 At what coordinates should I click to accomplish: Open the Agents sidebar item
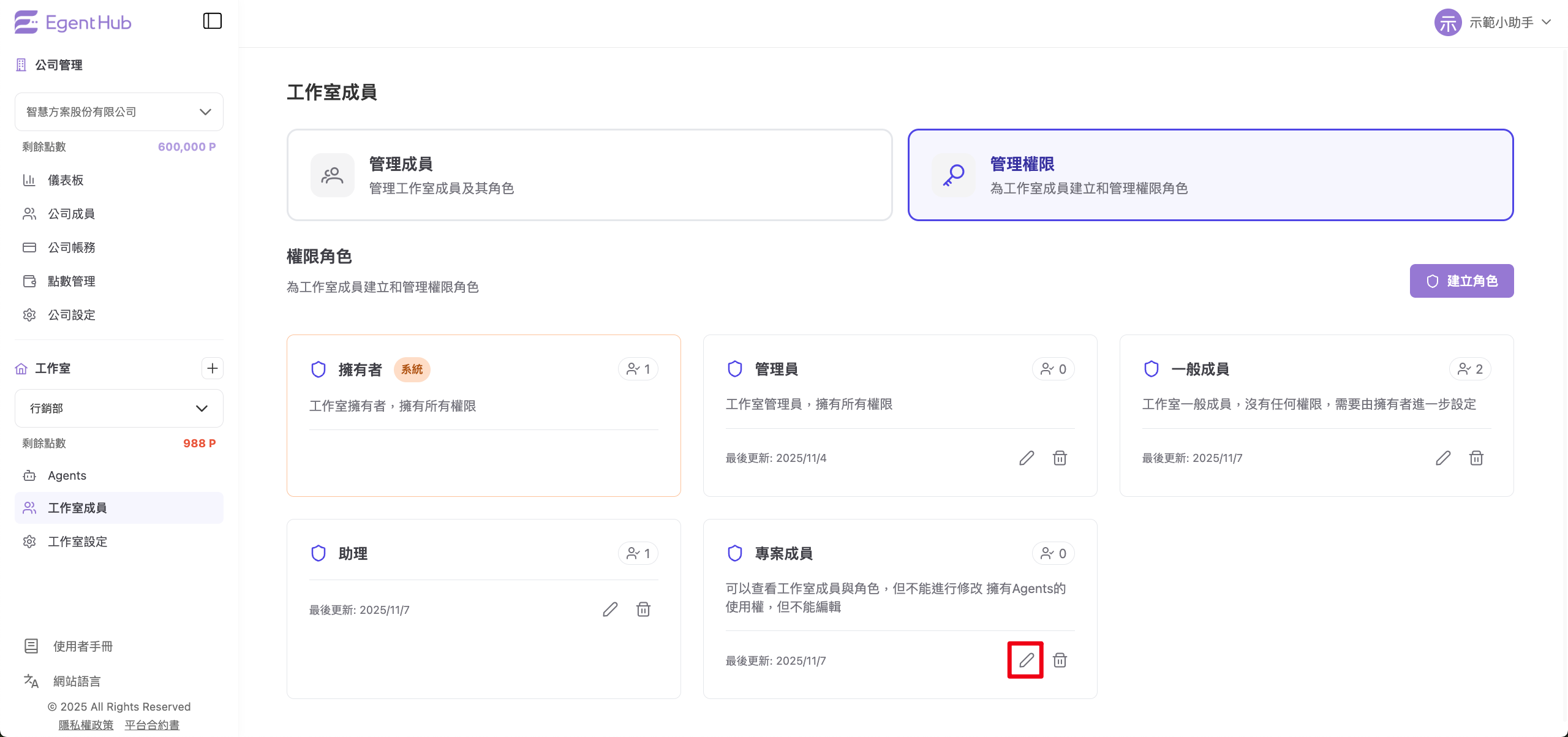[x=67, y=475]
